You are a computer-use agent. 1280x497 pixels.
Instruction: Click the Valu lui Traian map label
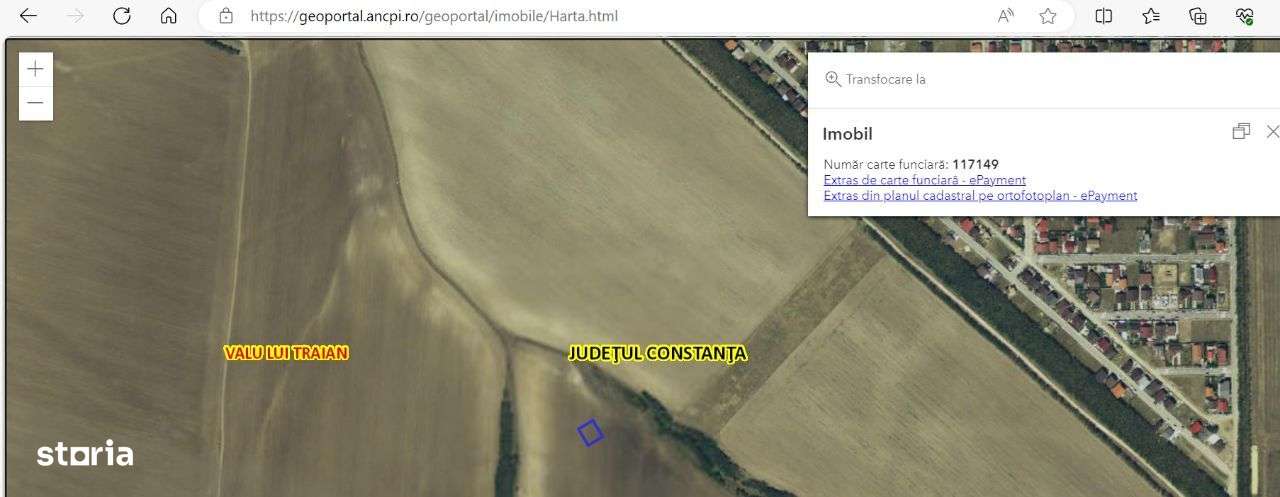[286, 353]
